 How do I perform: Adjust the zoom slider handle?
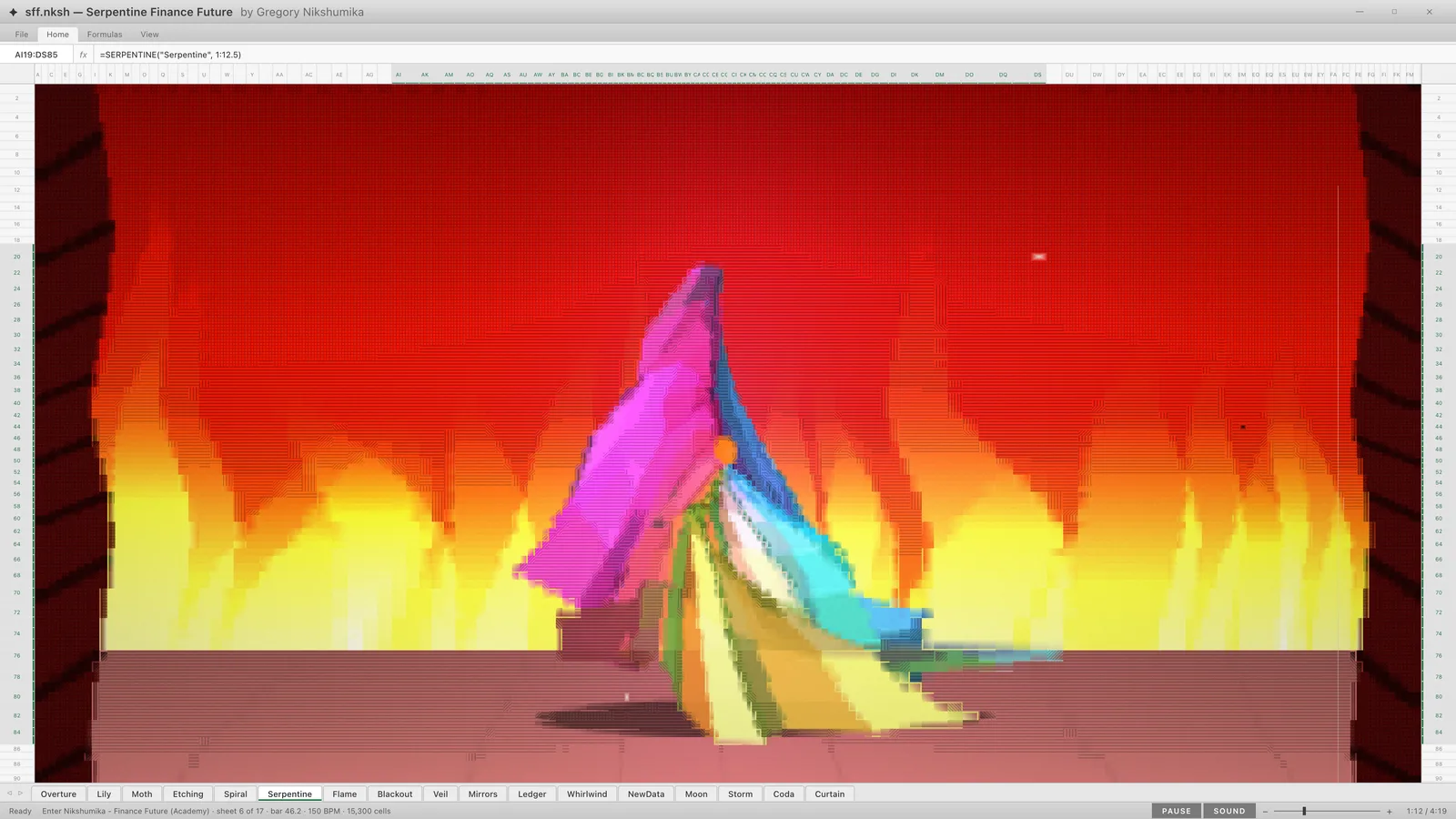[x=1304, y=811]
